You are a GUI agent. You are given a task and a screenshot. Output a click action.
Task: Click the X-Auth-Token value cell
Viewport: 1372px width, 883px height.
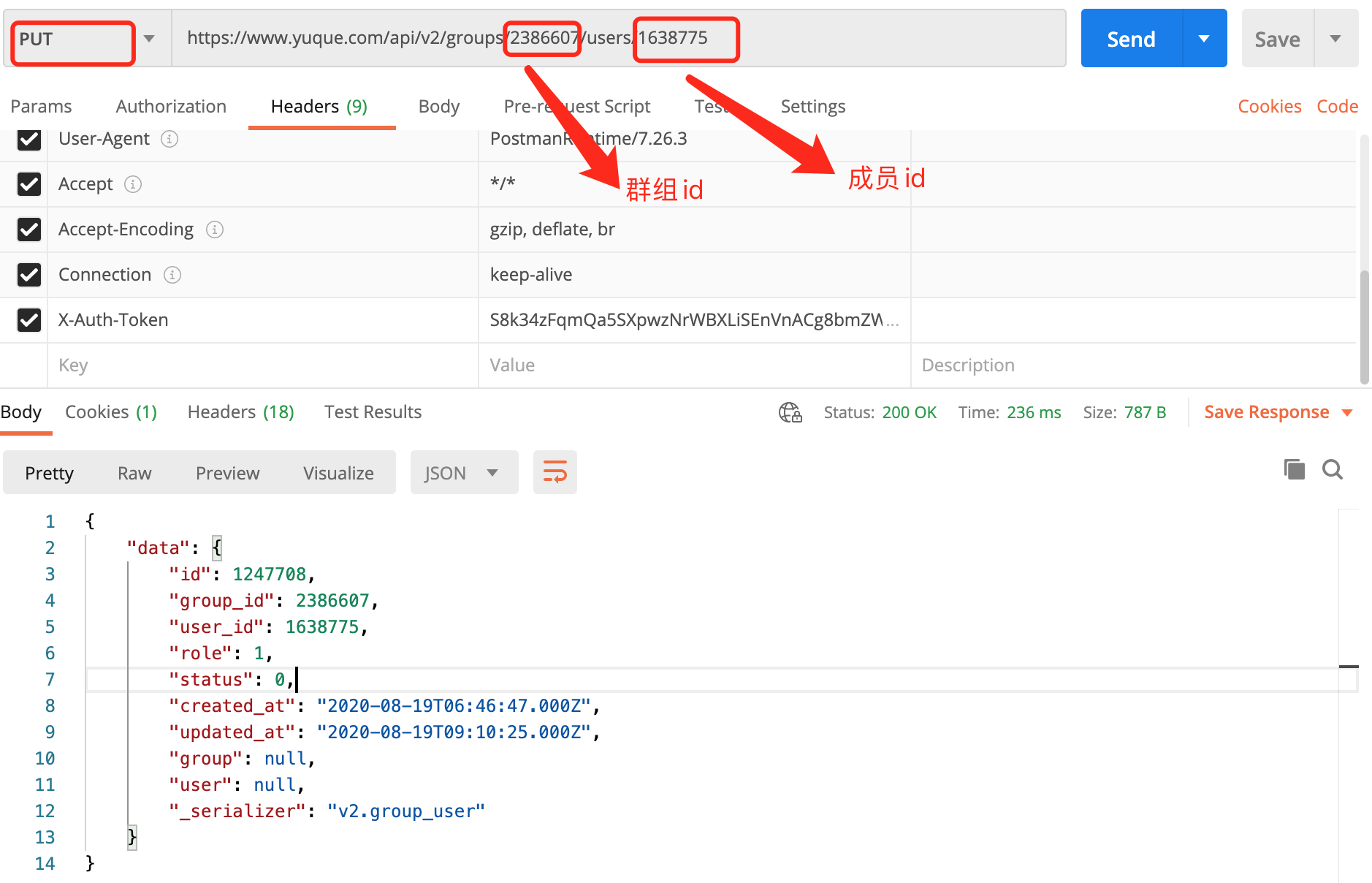[695, 320]
